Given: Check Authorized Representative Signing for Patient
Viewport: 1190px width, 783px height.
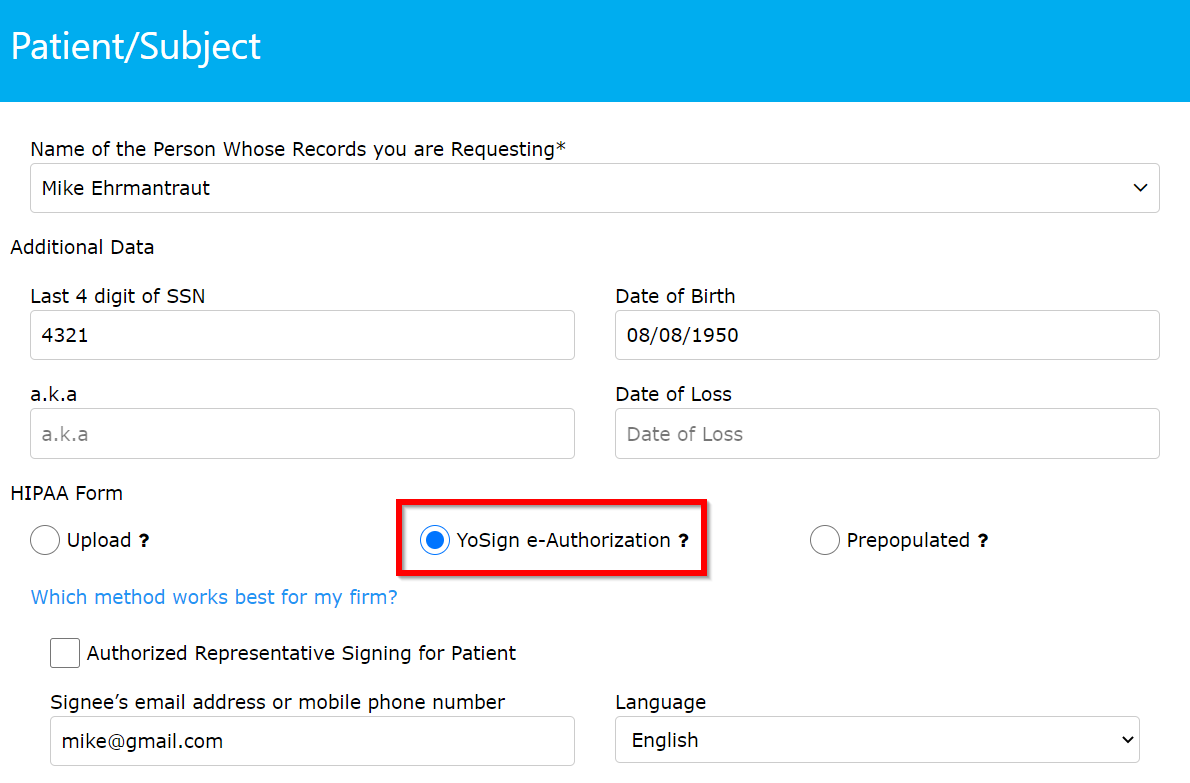Looking at the screenshot, I should point(64,652).
